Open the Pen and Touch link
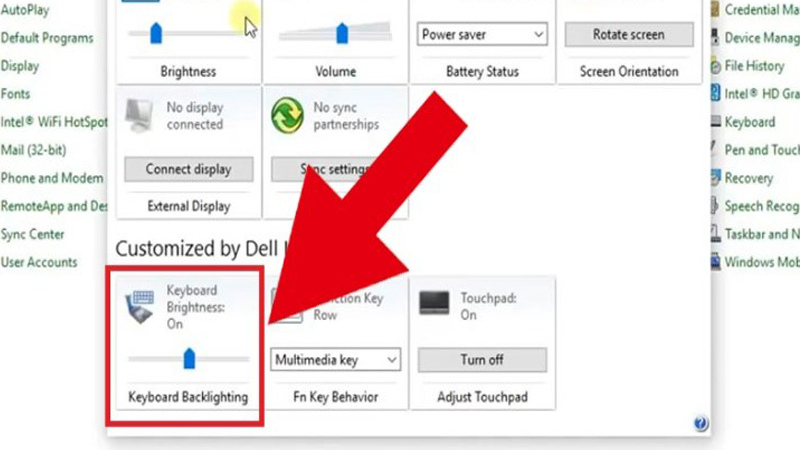 tap(762, 150)
